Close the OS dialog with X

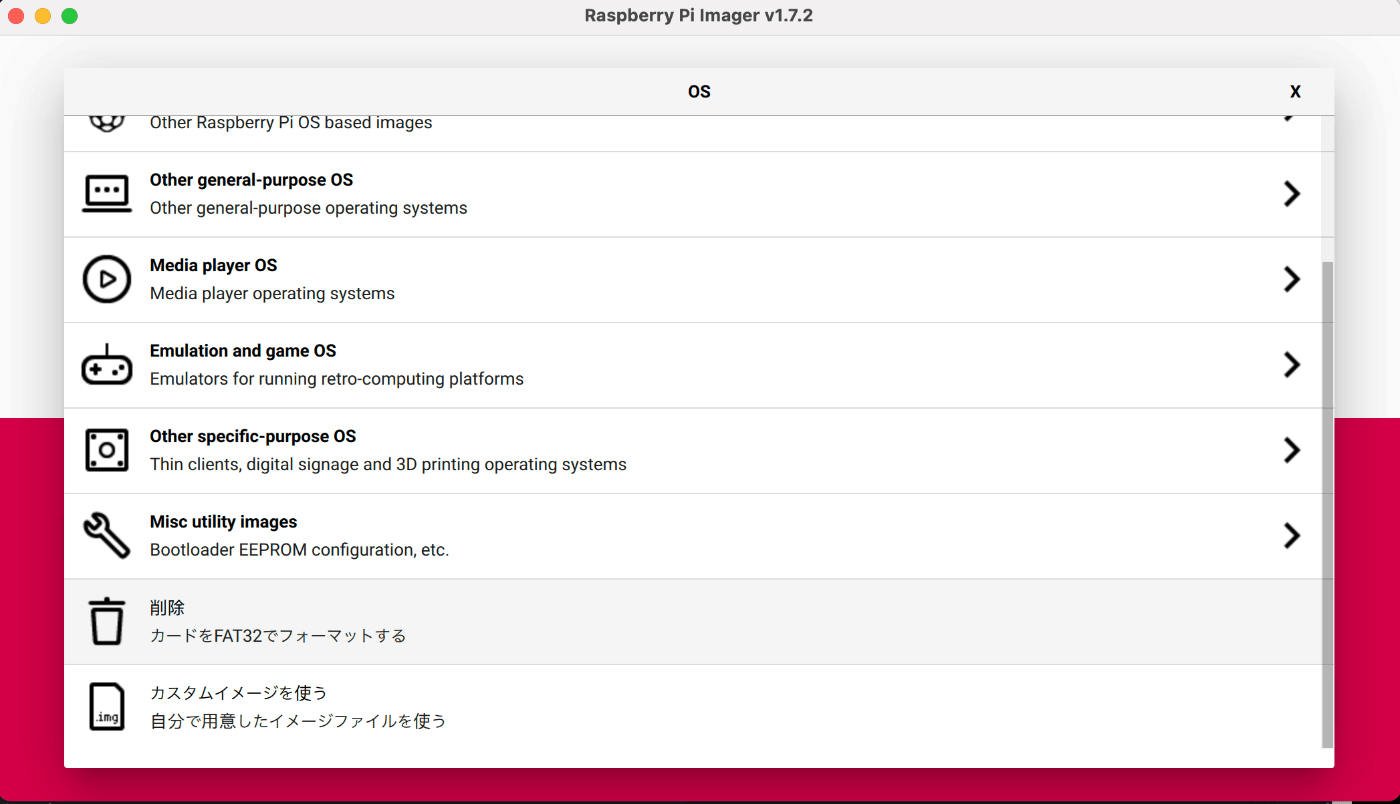click(x=1295, y=92)
